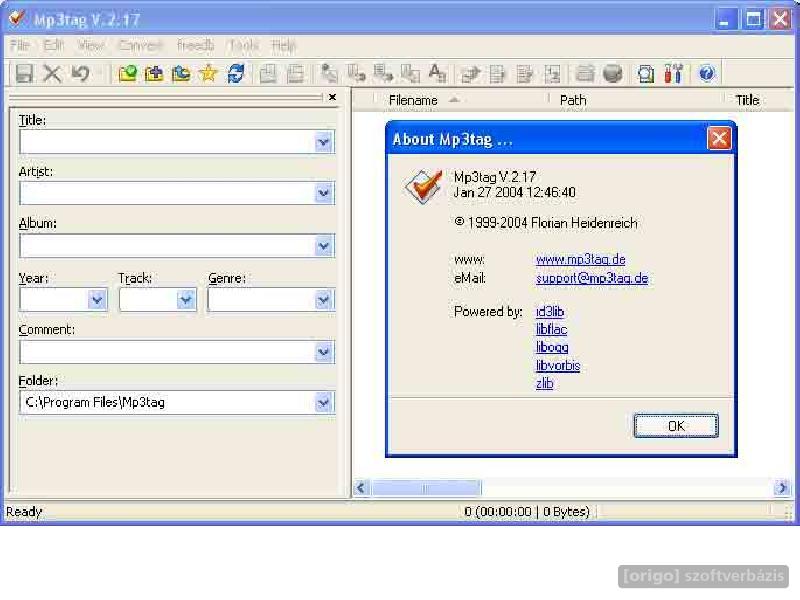Open the Favorites star icon

point(208,73)
